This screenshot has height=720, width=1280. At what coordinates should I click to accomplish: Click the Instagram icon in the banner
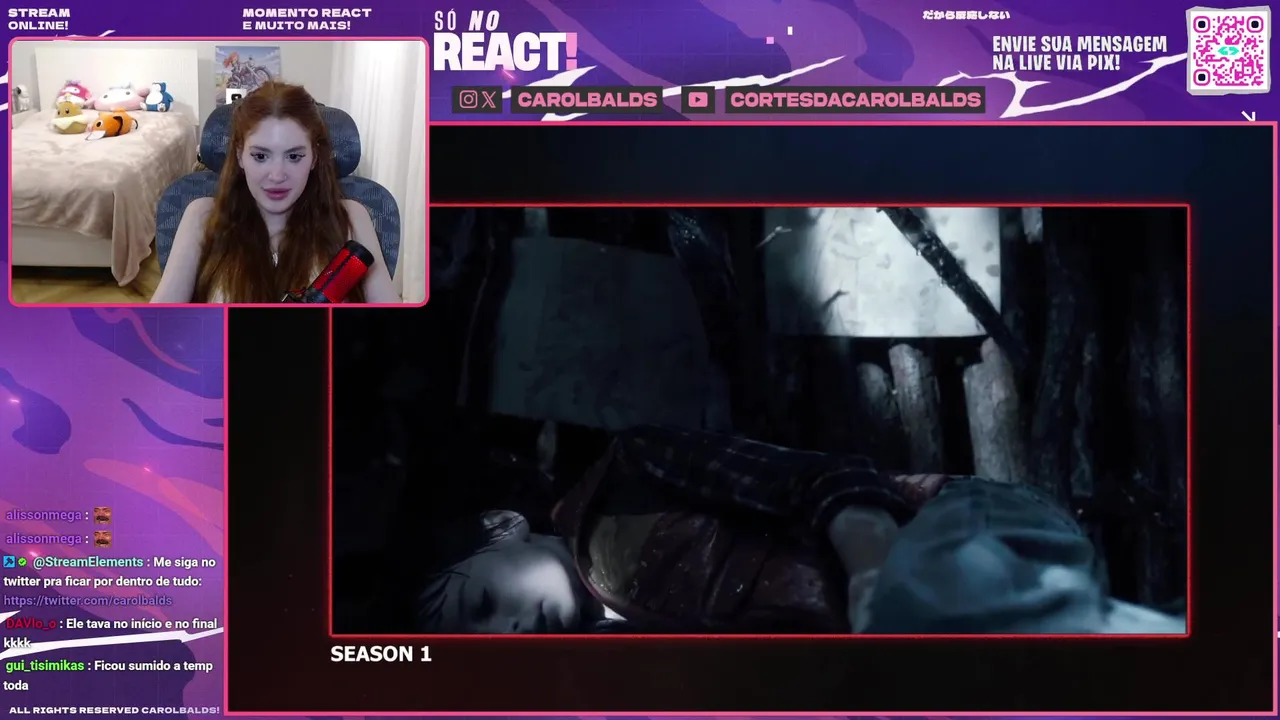tap(468, 99)
